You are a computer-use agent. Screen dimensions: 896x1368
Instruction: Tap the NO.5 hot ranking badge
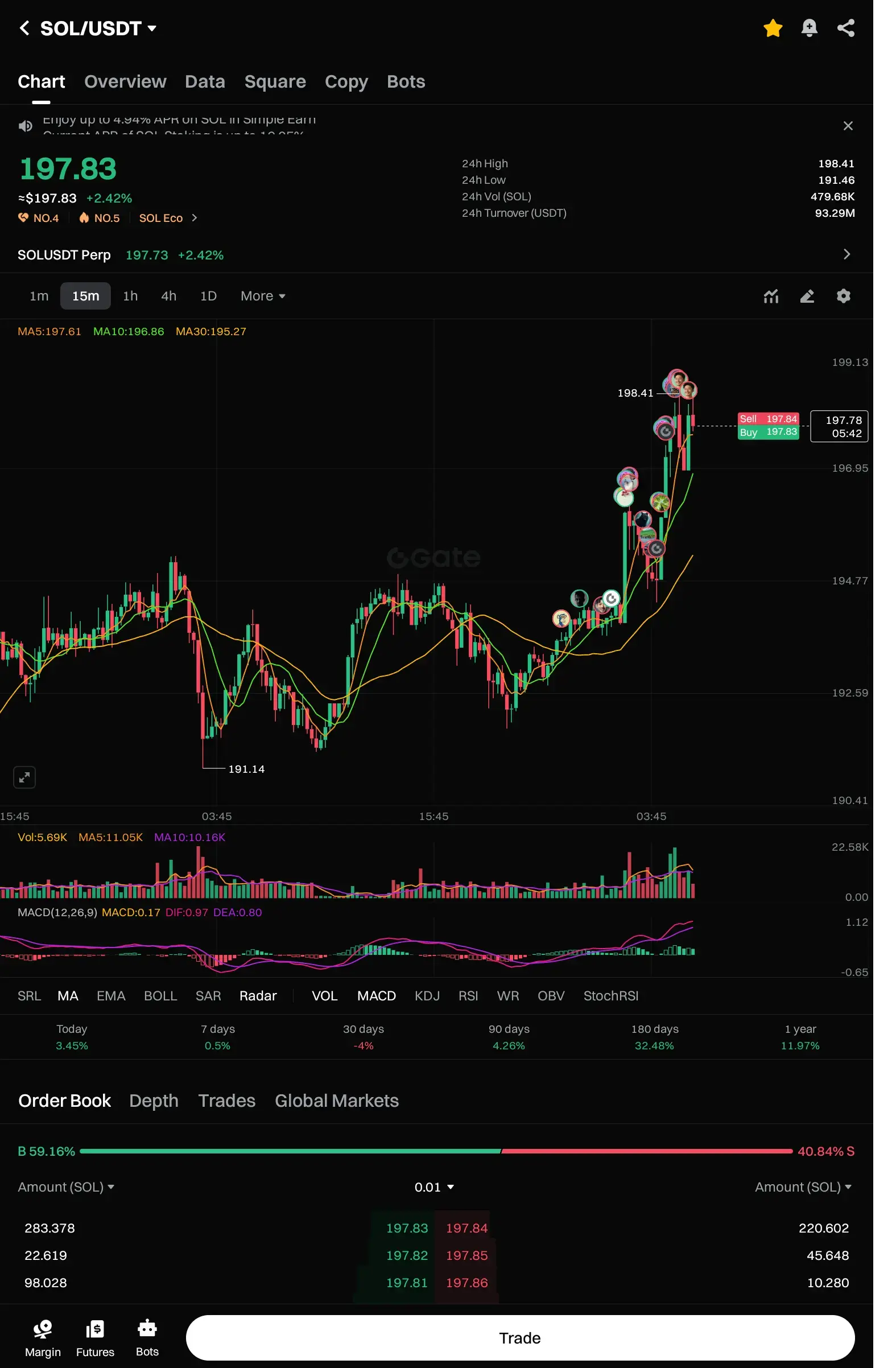pyautogui.click(x=100, y=218)
